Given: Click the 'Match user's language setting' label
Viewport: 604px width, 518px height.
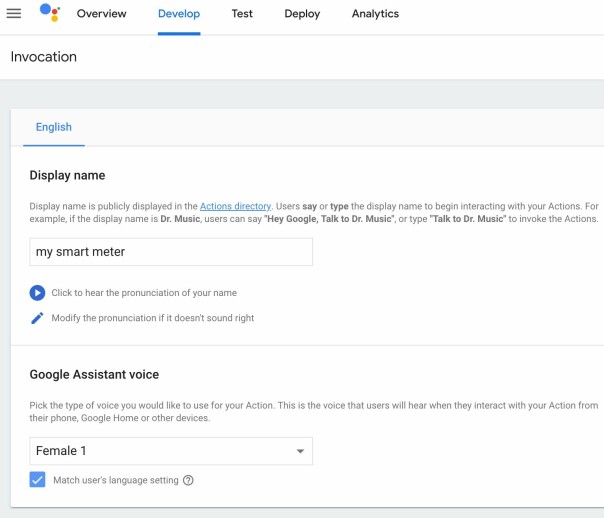Looking at the screenshot, I should pos(116,480).
